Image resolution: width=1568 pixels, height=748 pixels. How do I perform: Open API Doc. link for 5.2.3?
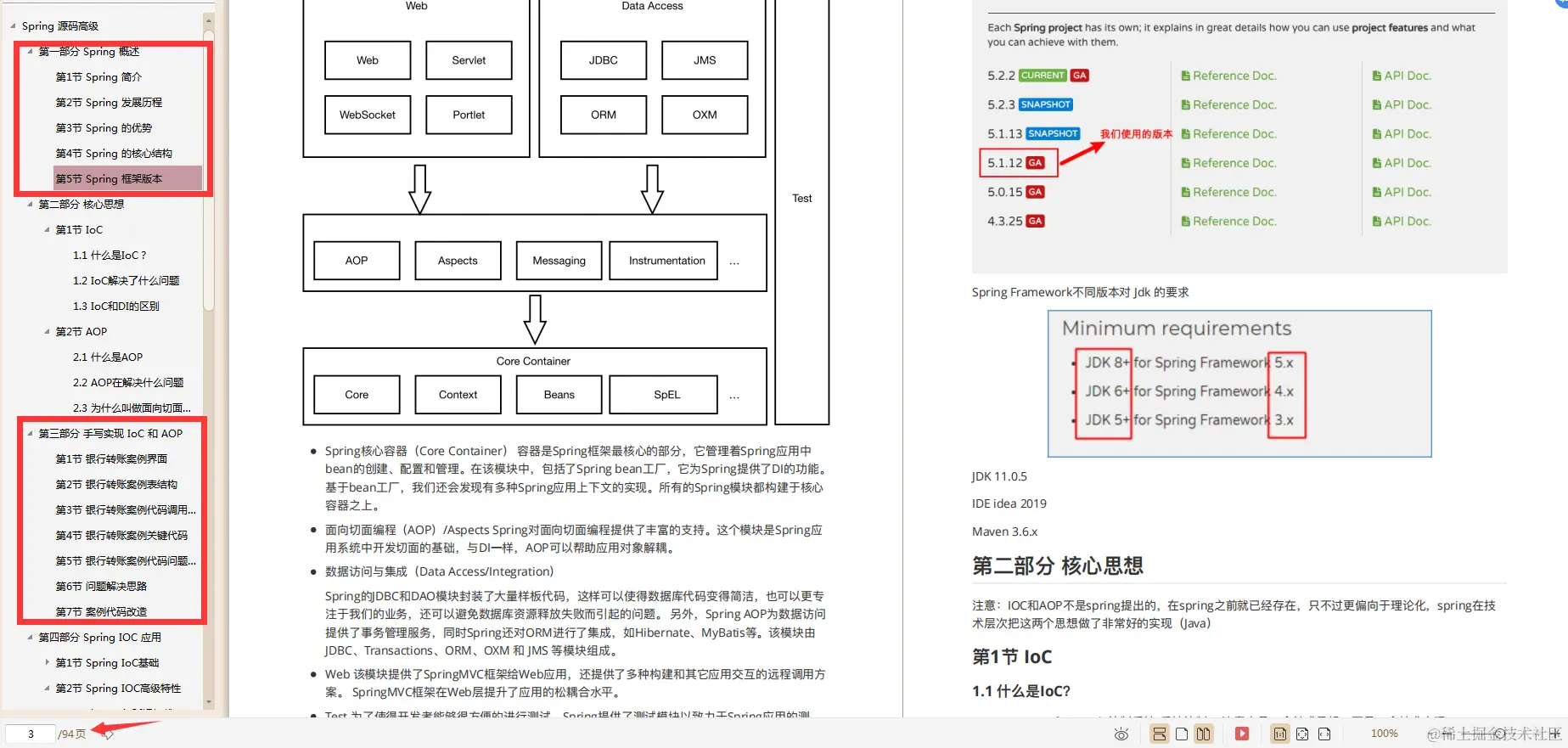coord(1402,104)
